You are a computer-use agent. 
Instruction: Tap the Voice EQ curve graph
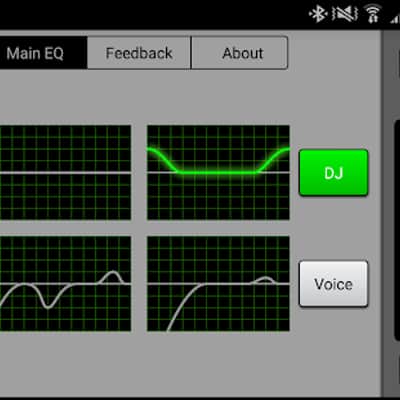tap(218, 284)
